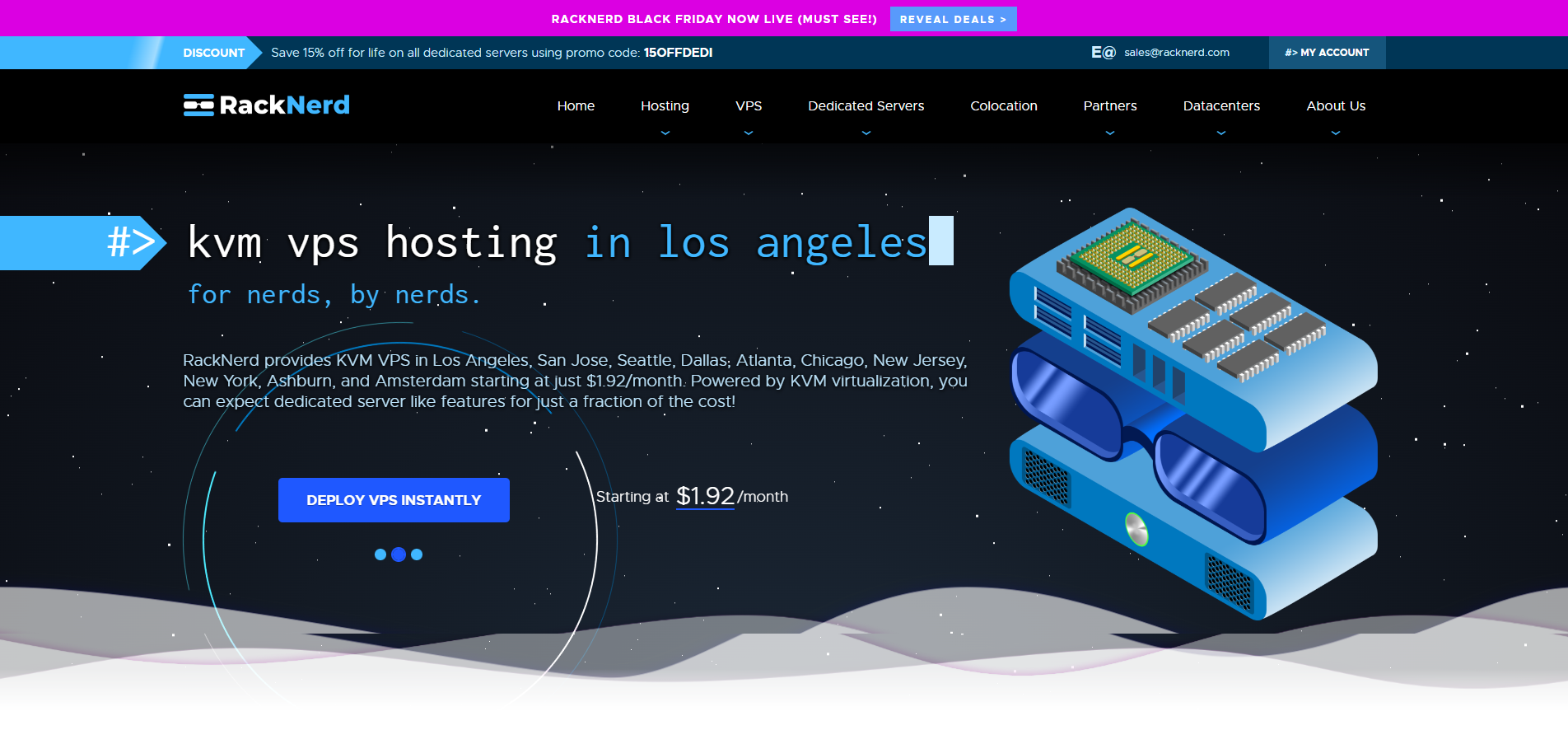Select the third carousel dot
The image size is (1568, 744).
pos(417,554)
